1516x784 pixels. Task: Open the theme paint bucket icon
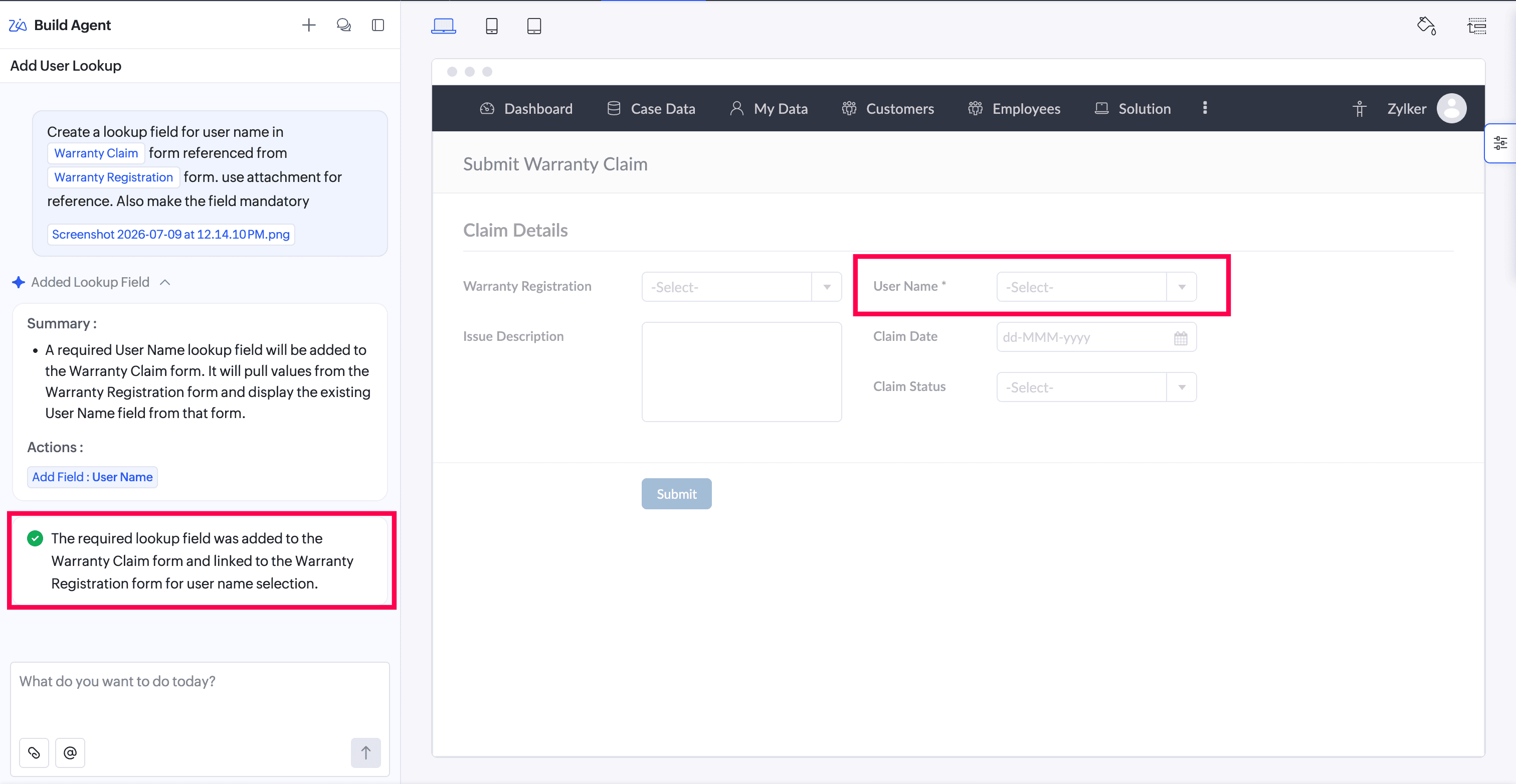point(1427,26)
